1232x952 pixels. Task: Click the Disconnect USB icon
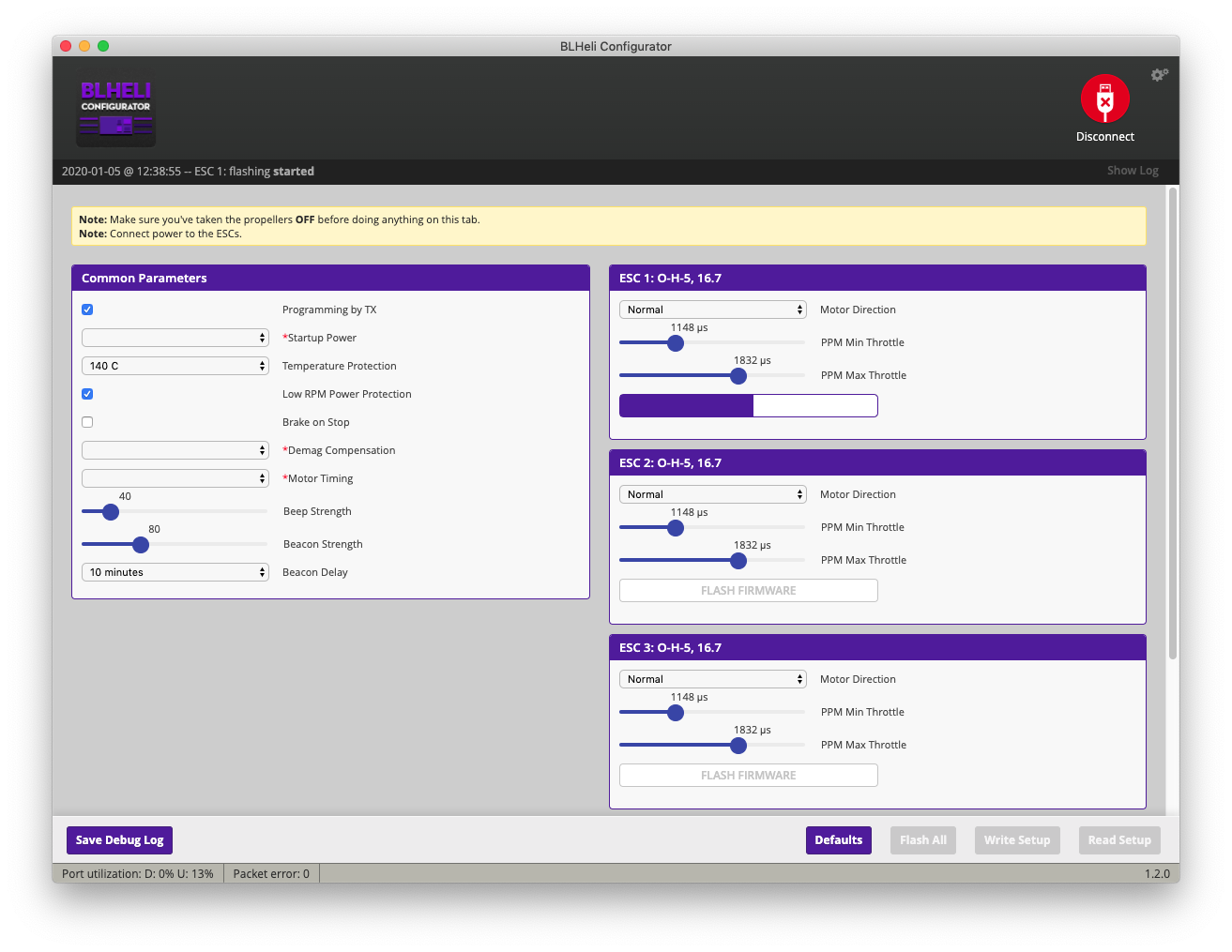coord(1104,98)
